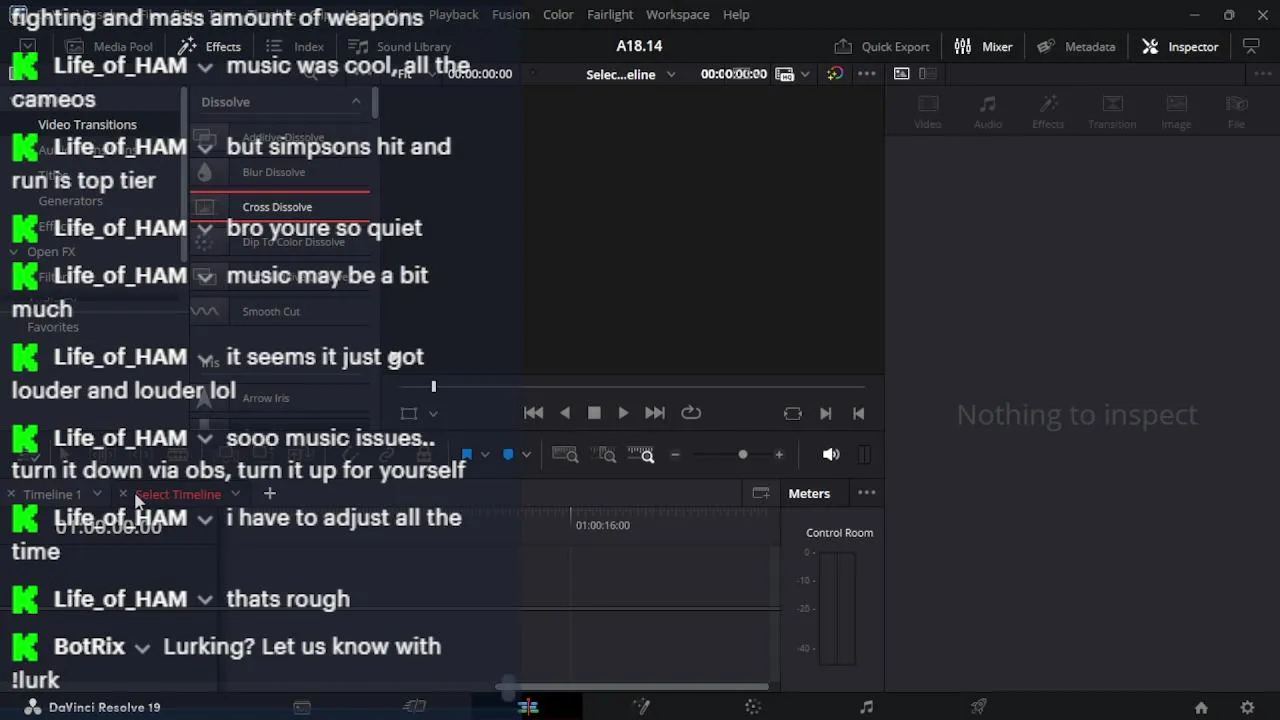Mute audio with the speaker icon
1280x720 pixels.
tap(831, 455)
